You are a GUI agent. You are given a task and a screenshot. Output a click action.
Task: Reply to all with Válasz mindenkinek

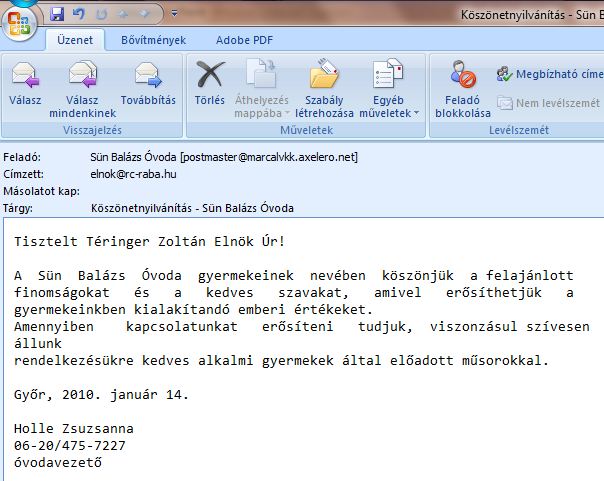(82, 89)
